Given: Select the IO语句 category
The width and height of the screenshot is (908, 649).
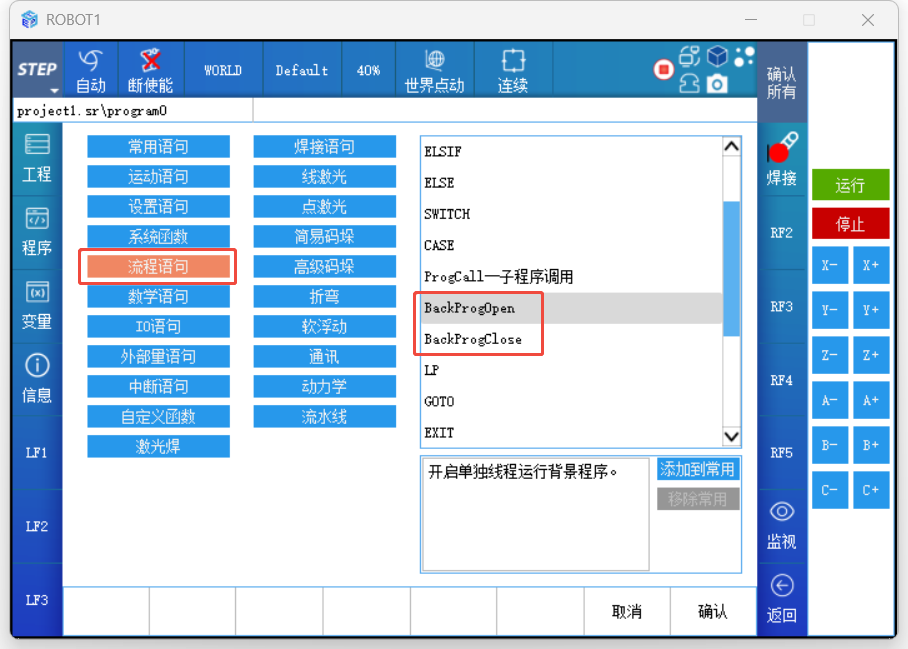Looking at the screenshot, I should pos(158,326).
